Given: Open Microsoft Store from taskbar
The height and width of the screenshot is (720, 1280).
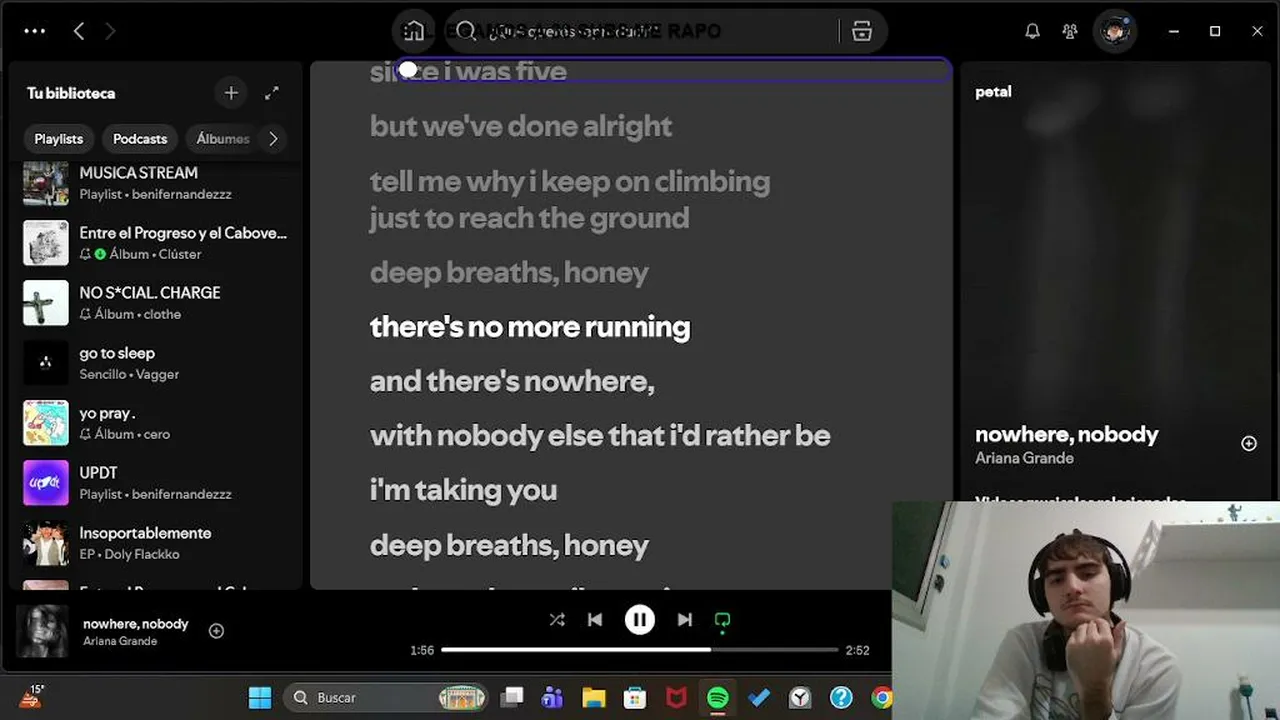Looking at the screenshot, I should point(635,698).
